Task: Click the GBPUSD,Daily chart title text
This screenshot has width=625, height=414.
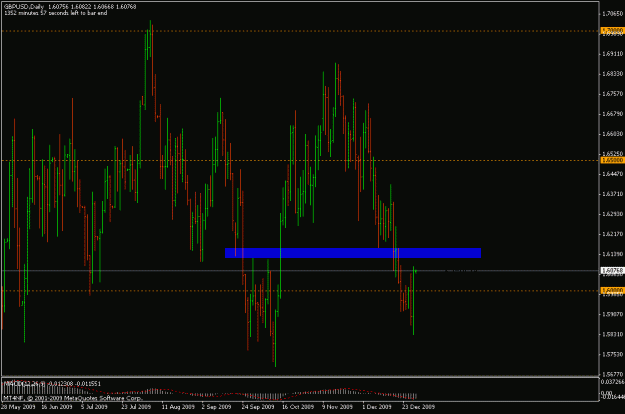Action: coord(24,7)
